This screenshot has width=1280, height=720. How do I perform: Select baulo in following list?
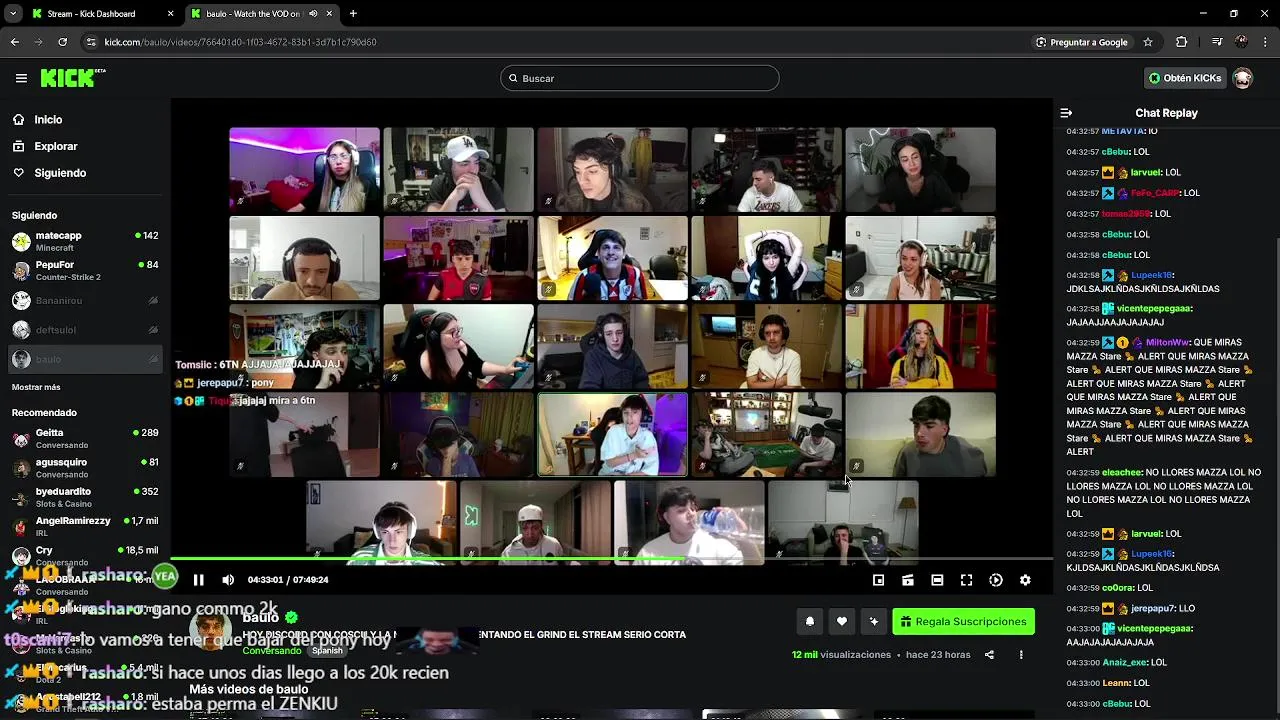85,359
